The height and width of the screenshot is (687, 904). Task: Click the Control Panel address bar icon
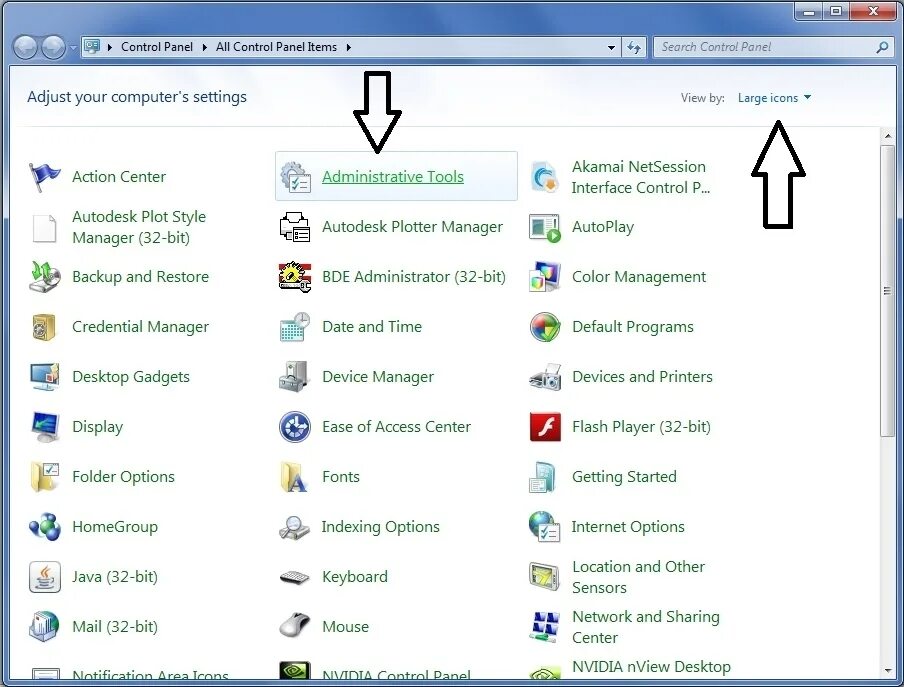pos(92,47)
